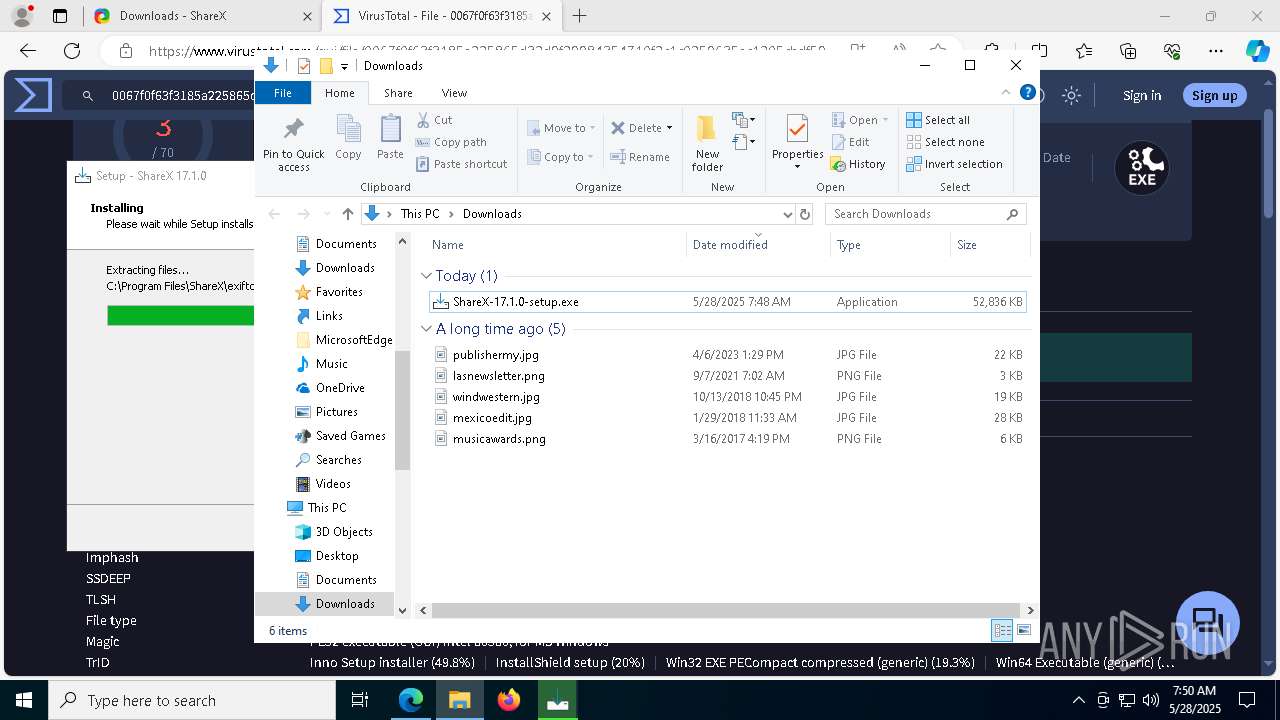Click Paste shortcut command
The height and width of the screenshot is (720, 1280).
[461, 164]
